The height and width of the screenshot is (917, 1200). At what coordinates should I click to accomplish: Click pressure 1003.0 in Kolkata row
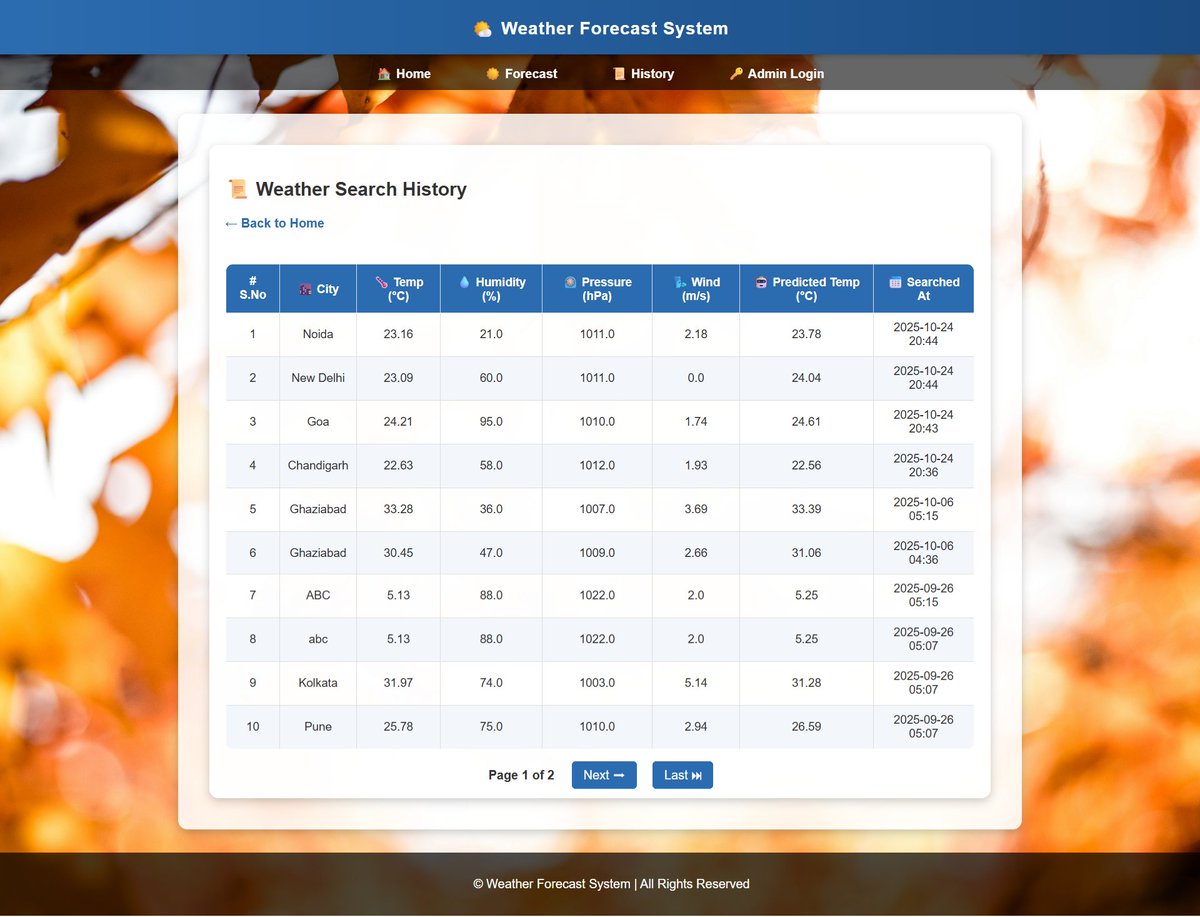597,683
